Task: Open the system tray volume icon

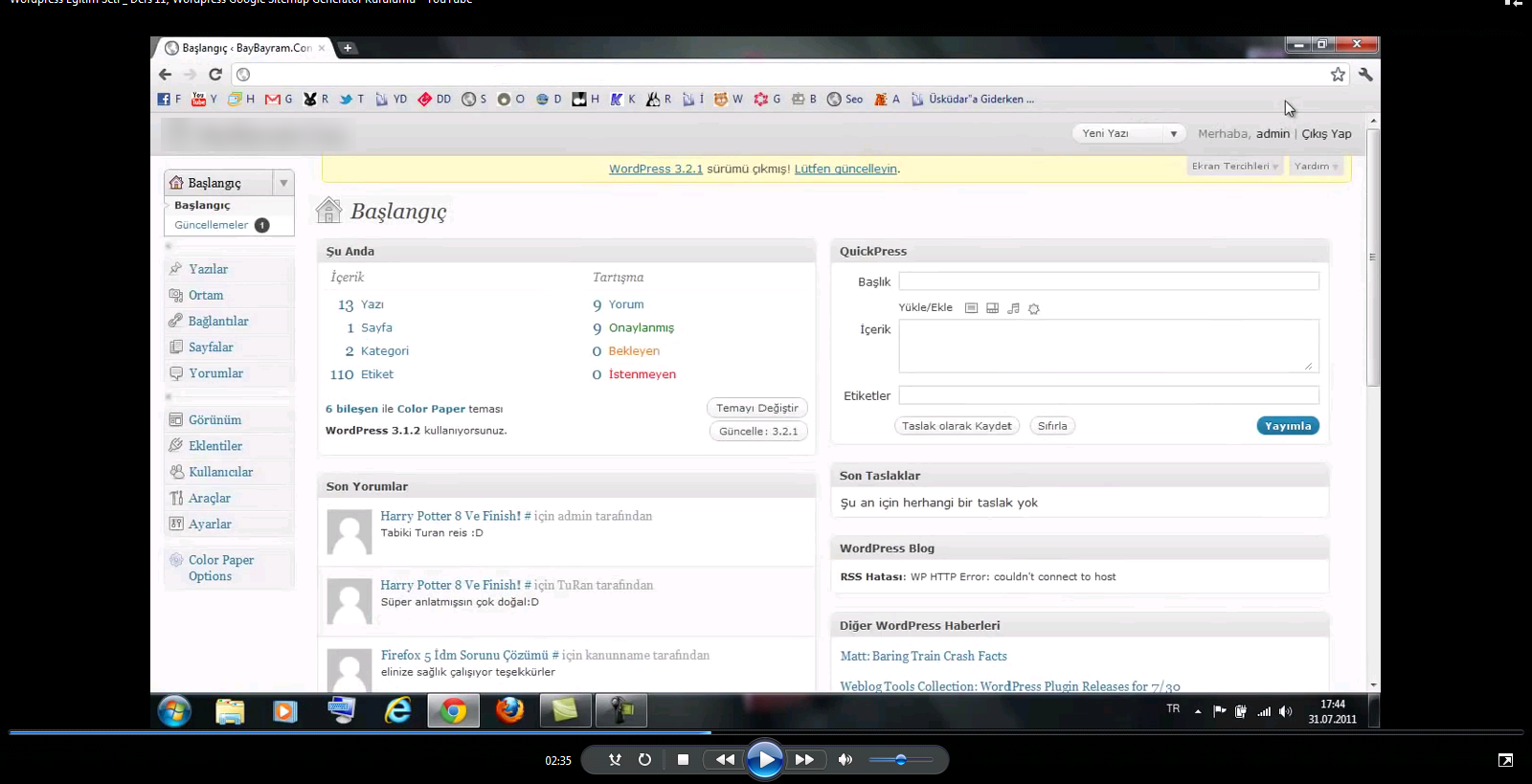Action: (x=1285, y=711)
